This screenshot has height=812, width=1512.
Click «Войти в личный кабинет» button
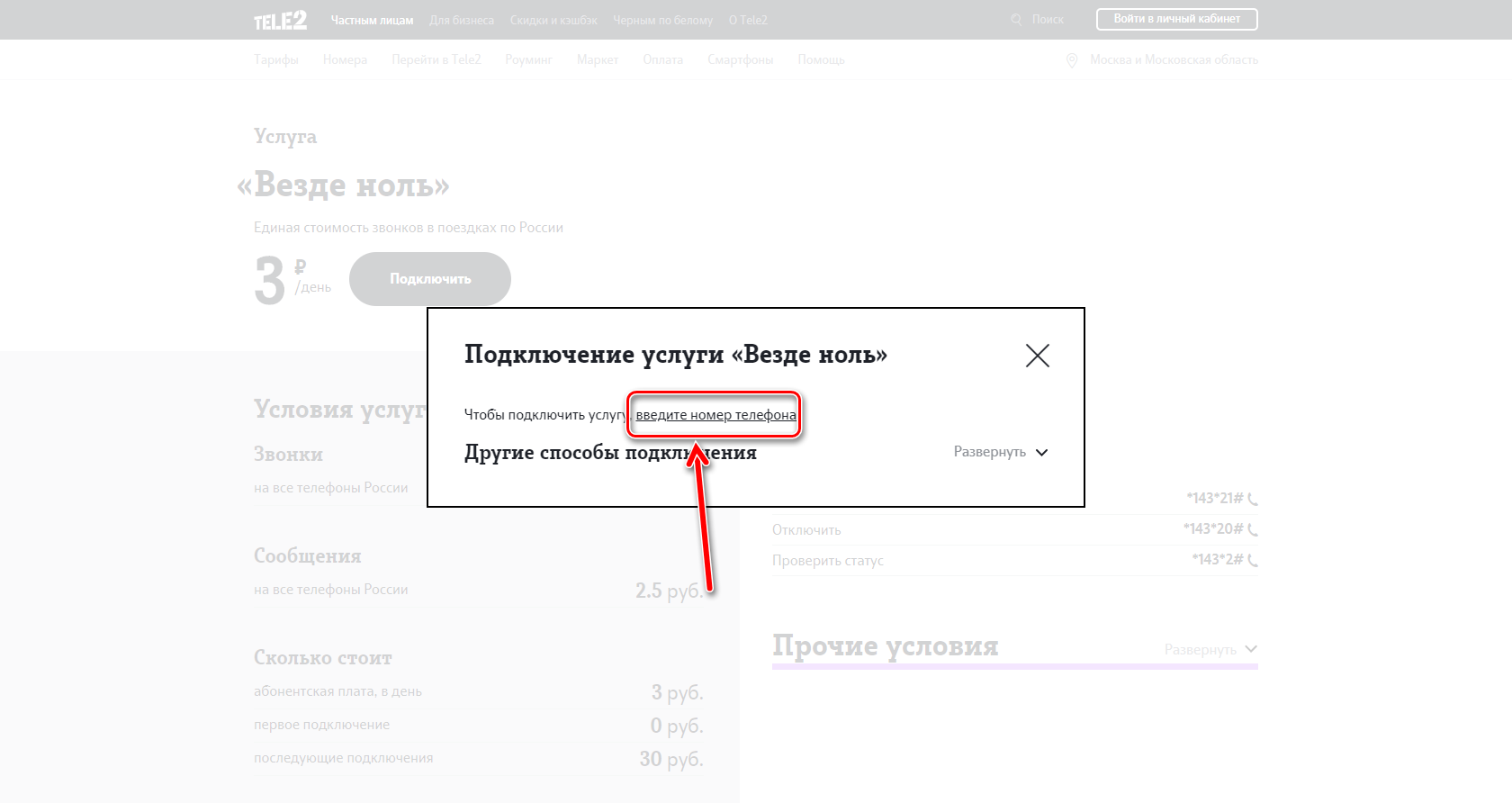click(1177, 19)
